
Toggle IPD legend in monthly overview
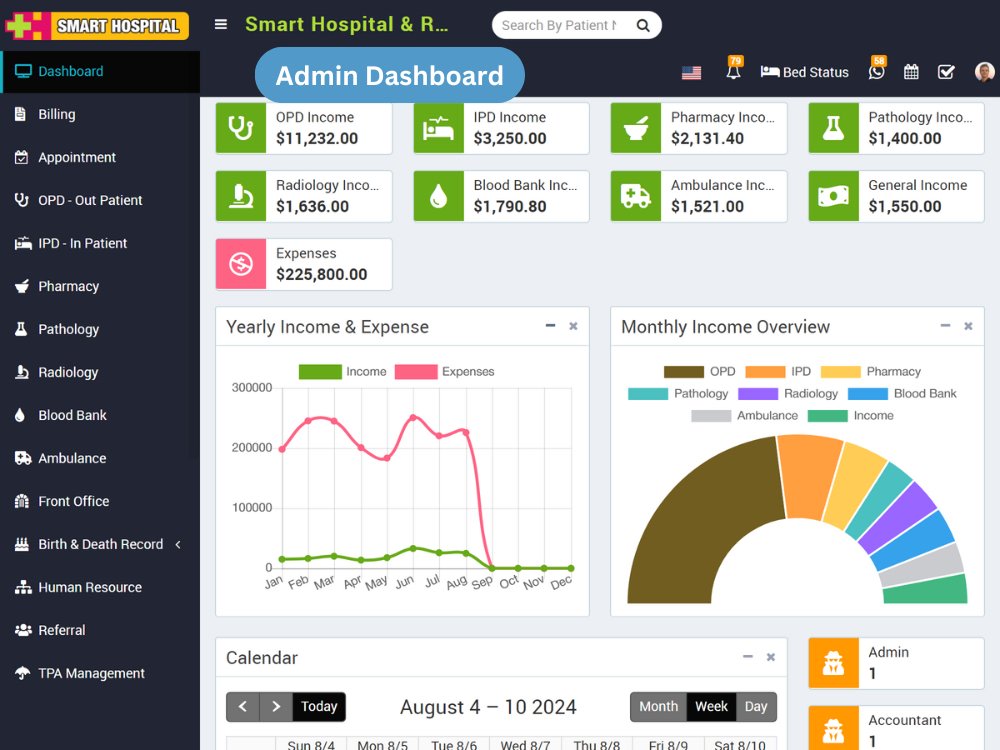click(x=778, y=372)
